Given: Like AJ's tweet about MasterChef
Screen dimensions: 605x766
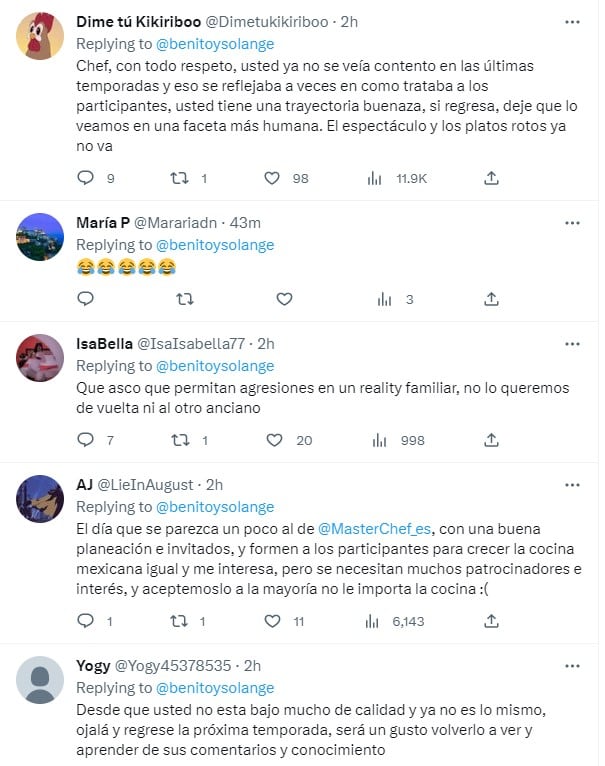Looking at the screenshot, I should (272, 621).
